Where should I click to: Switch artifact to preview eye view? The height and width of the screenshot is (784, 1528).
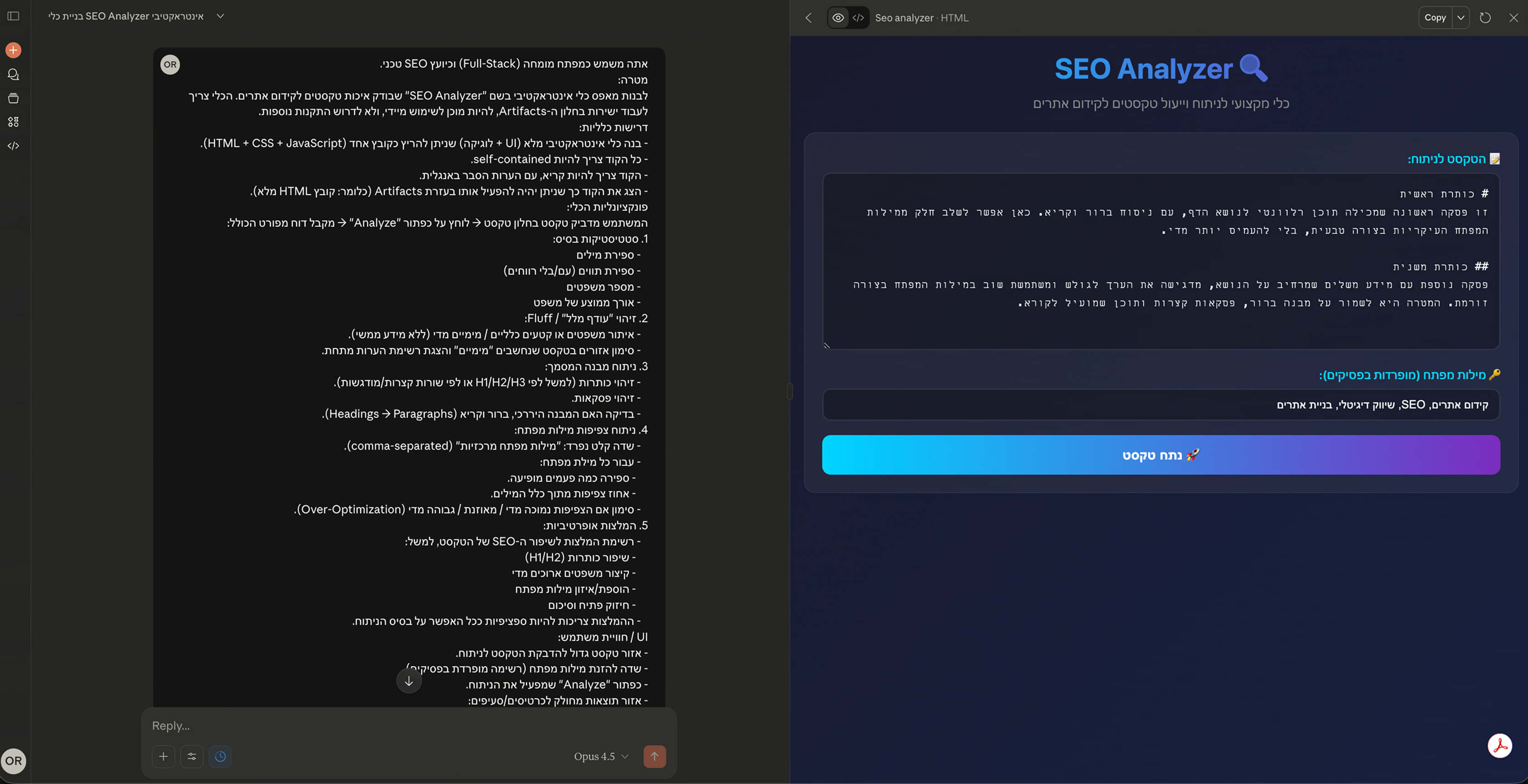pos(837,18)
